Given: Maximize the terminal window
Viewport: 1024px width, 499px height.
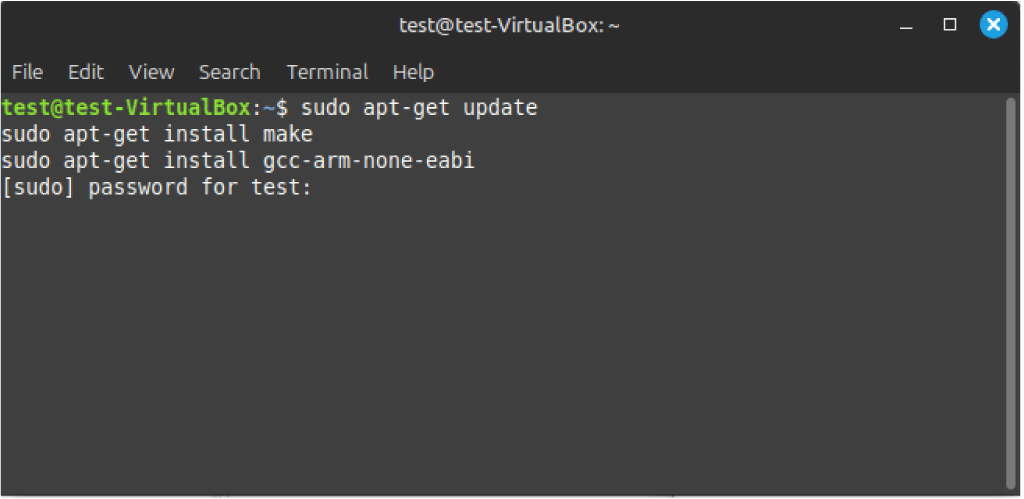Looking at the screenshot, I should (950, 25).
